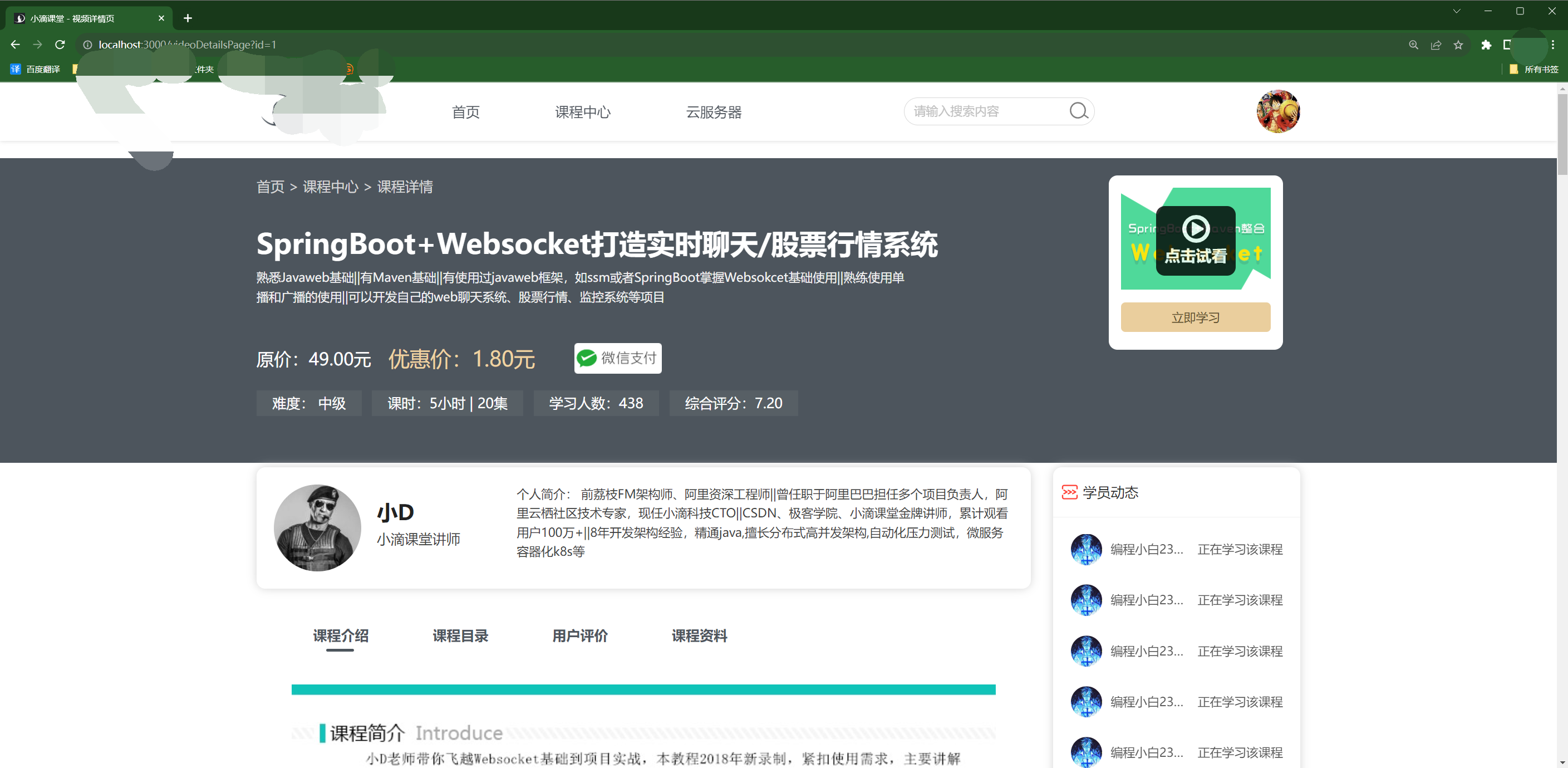Click the site info icon before URL
The image size is (1568, 768).
click(x=87, y=45)
